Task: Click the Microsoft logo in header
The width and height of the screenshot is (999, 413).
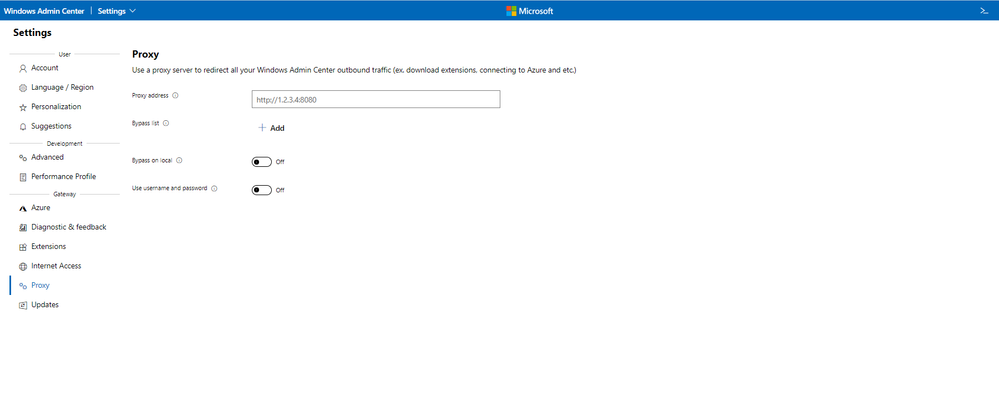Action: 529,11
